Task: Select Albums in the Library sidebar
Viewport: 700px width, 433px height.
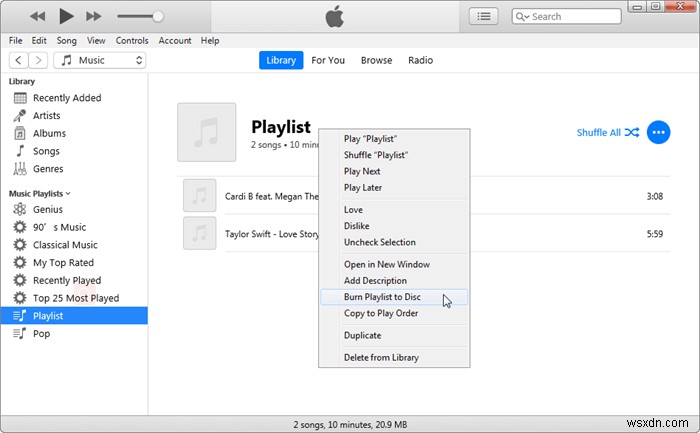Action: (x=50, y=133)
